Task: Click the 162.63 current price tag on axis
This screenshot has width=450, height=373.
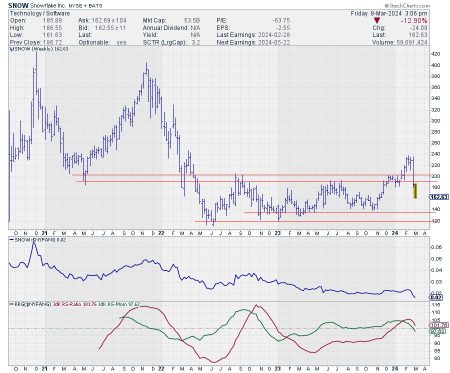Action: pyautogui.click(x=439, y=197)
